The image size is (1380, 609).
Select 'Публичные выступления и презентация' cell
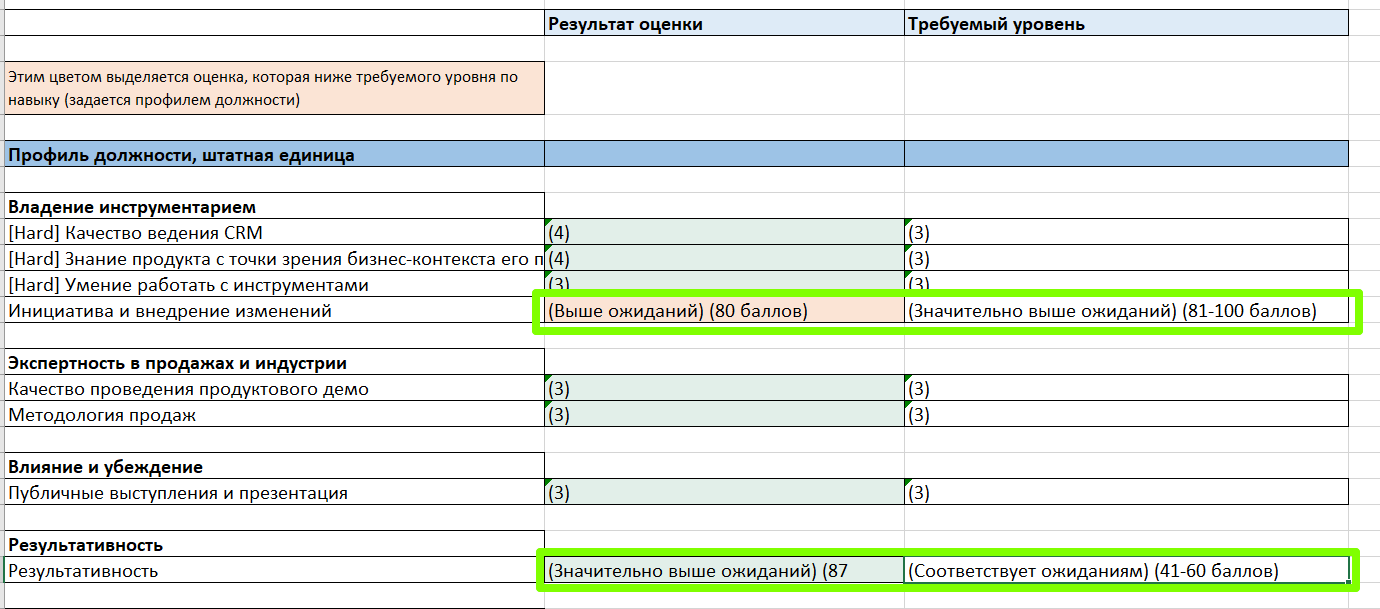click(275, 492)
